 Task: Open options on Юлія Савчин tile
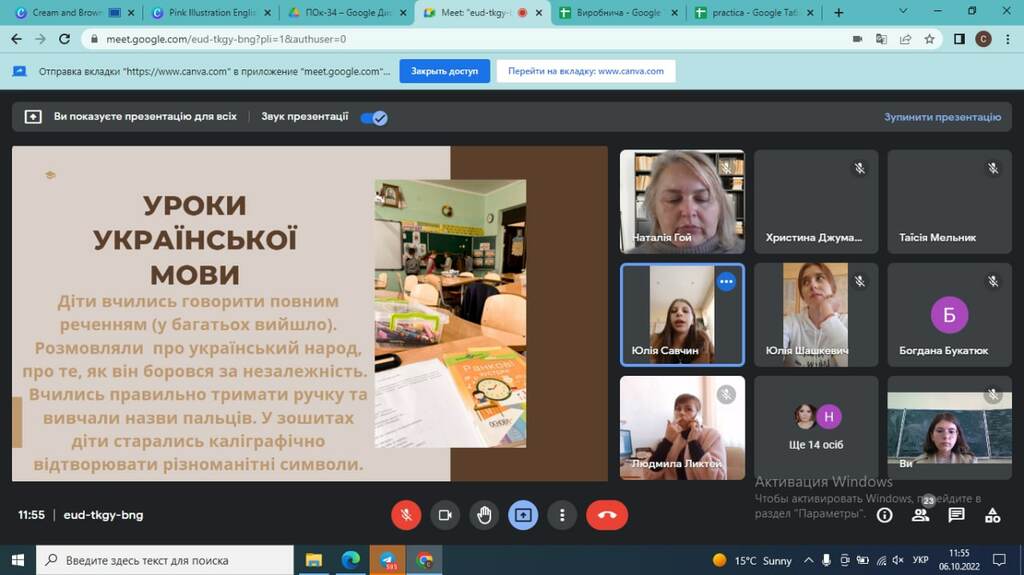coord(726,282)
